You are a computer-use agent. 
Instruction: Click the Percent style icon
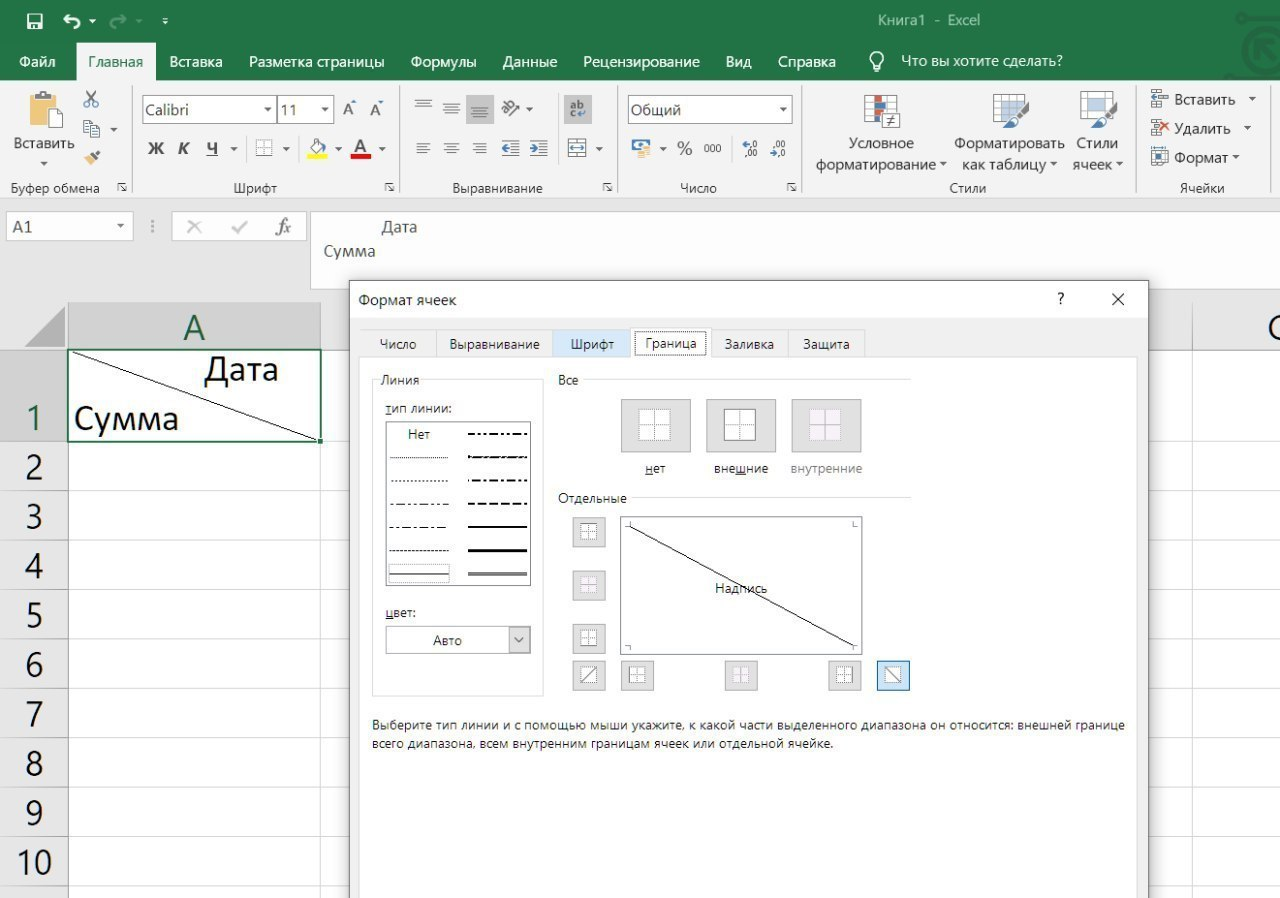point(685,149)
